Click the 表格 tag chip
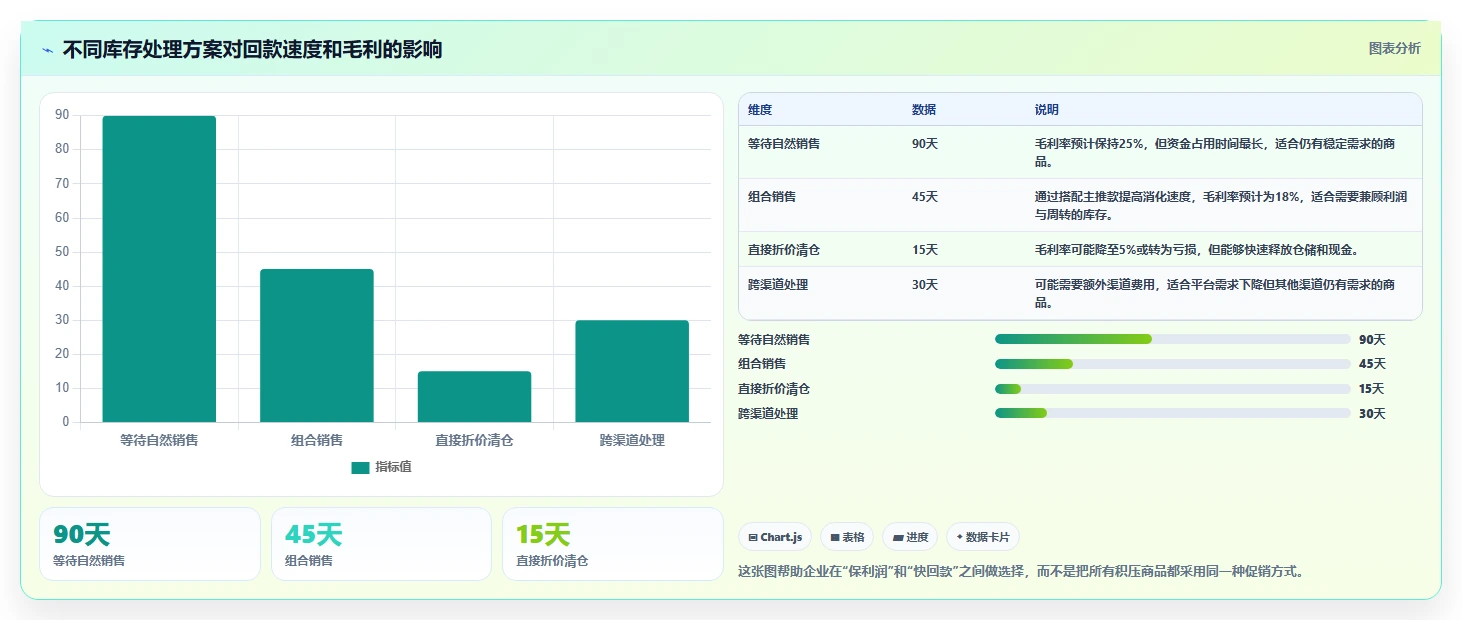Screen dimensions: 1462x620 tap(847, 537)
